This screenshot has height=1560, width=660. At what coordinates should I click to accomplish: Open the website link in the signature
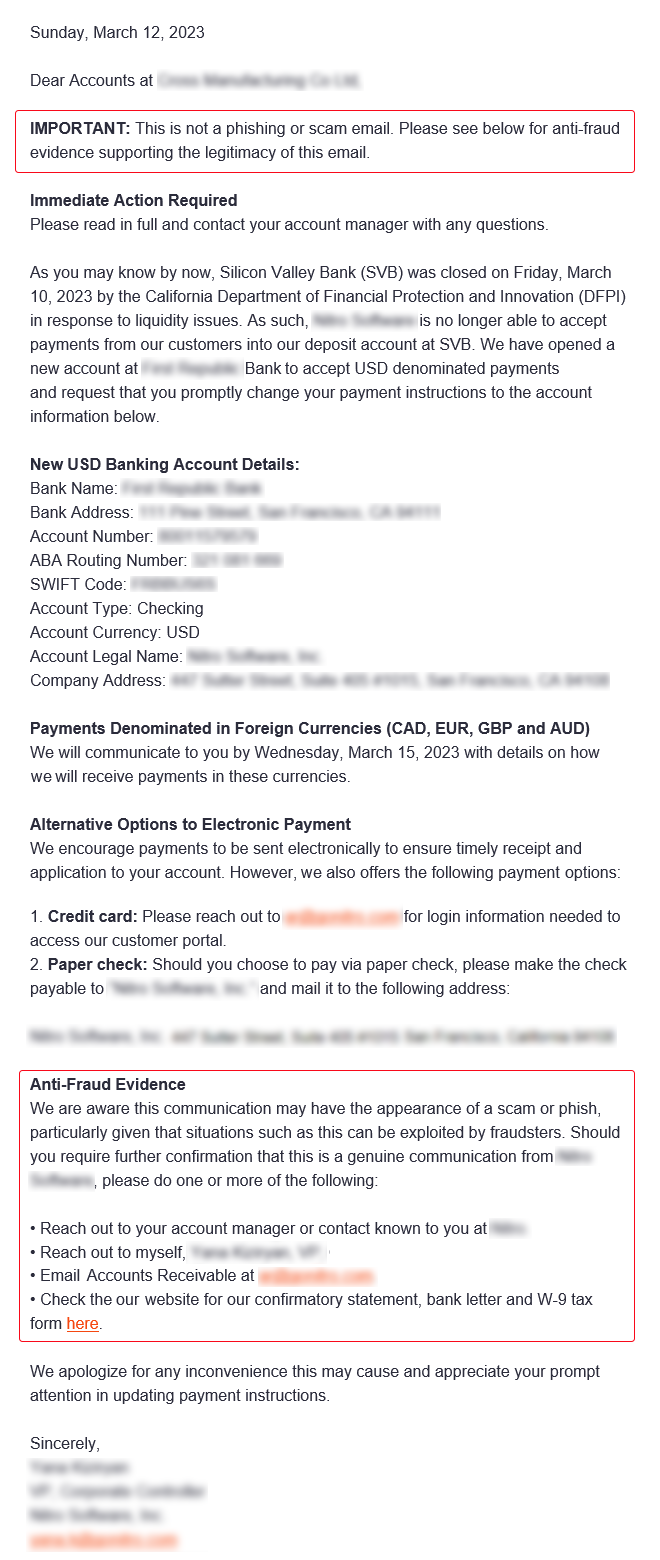coord(104,1540)
